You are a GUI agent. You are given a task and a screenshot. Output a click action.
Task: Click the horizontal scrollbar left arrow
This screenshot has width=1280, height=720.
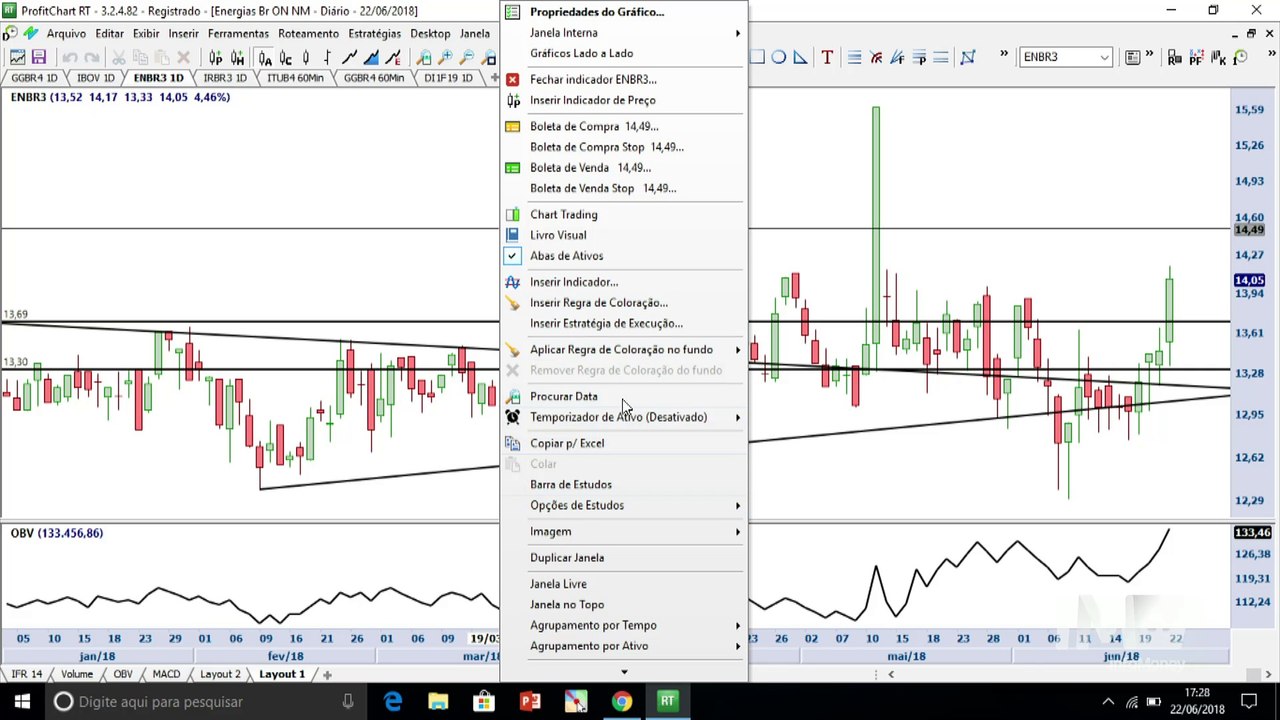click(x=891, y=675)
